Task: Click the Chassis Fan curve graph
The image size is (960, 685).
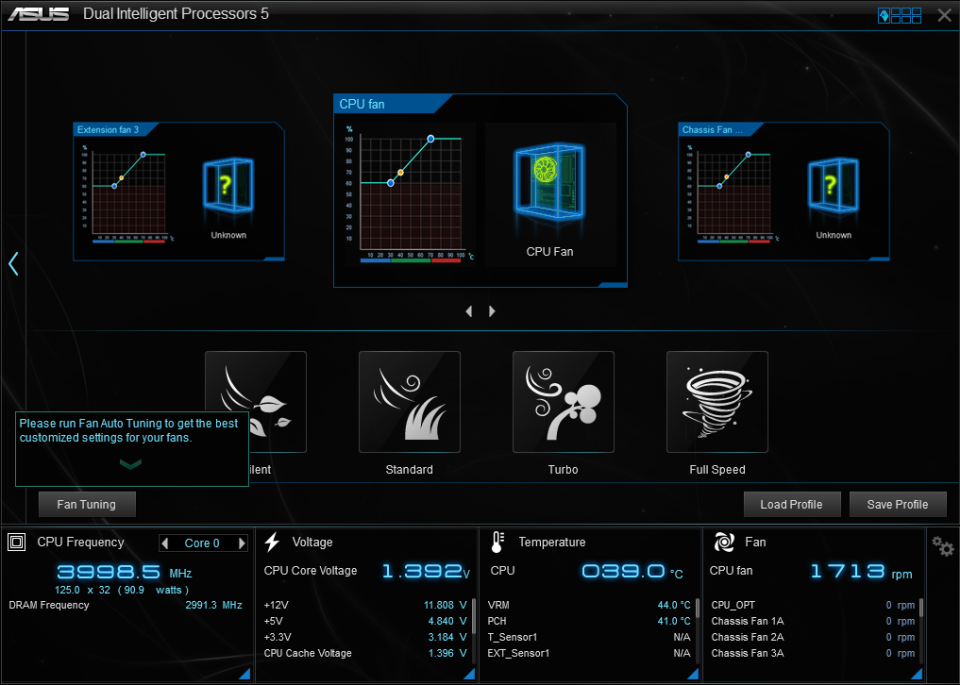Action: (x=733, y=193)
